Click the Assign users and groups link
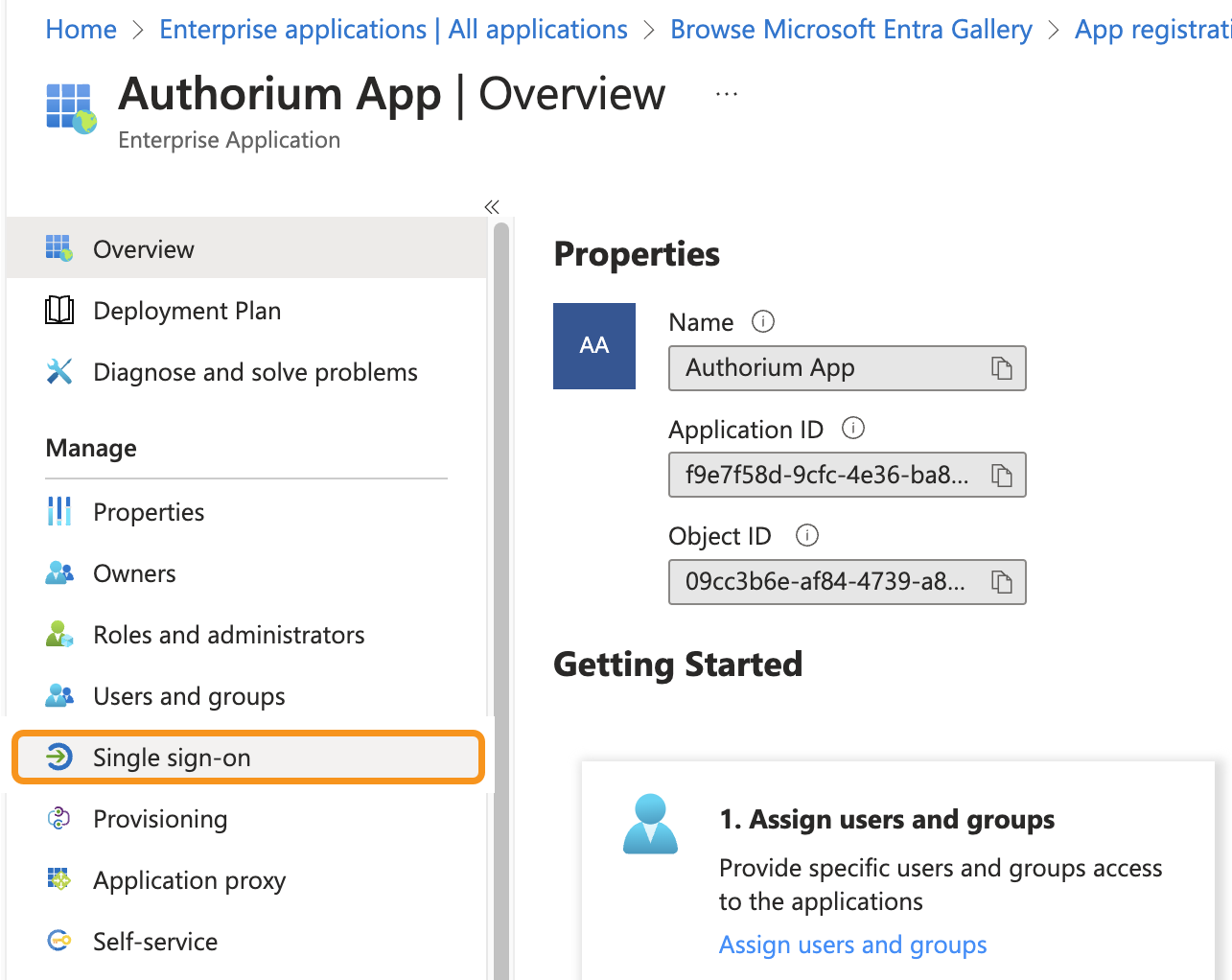Screen dimensions: 1232x980 852,945
